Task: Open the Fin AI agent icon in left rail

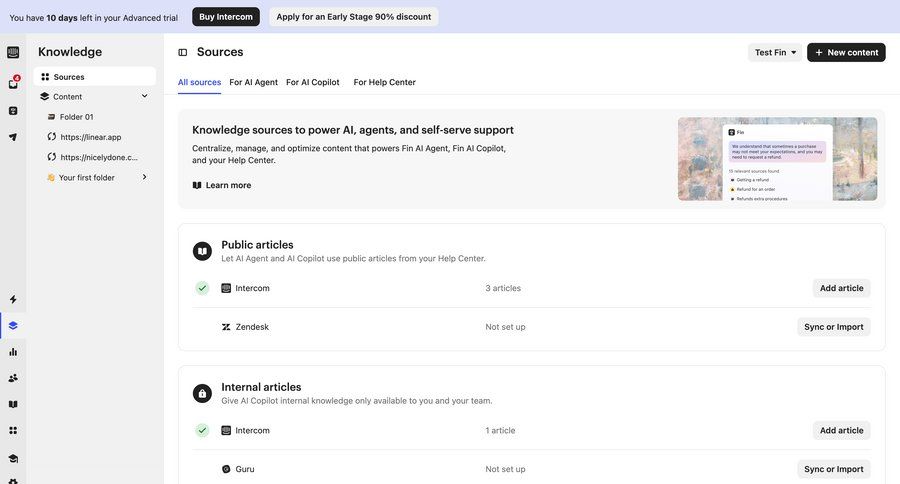Action: tap(13, 111)
